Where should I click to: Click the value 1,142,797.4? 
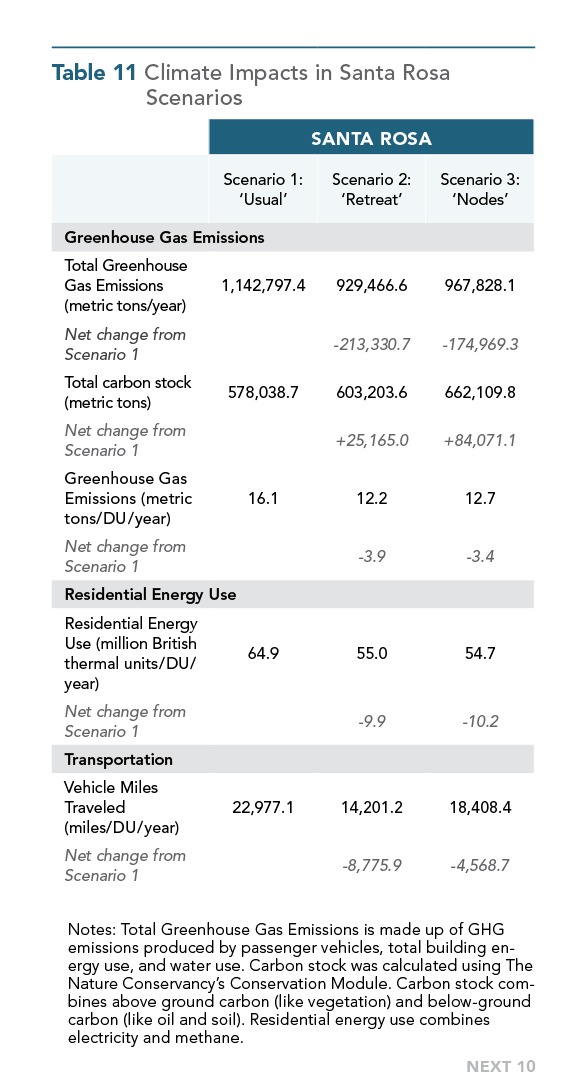coord(263,285)
